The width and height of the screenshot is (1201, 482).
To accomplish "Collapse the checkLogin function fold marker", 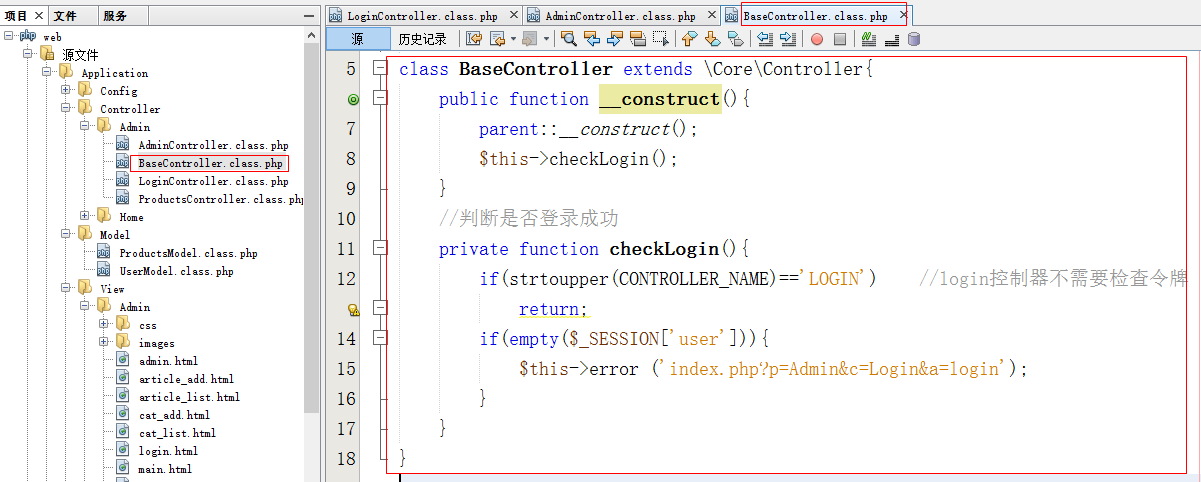I will (379, 249).
